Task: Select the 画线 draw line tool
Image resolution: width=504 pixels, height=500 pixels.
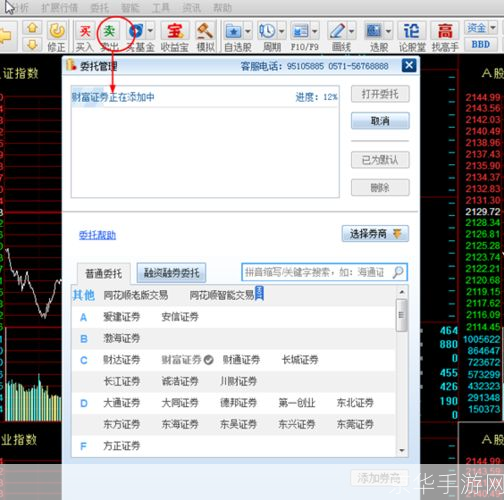Action: coord(337,31)
